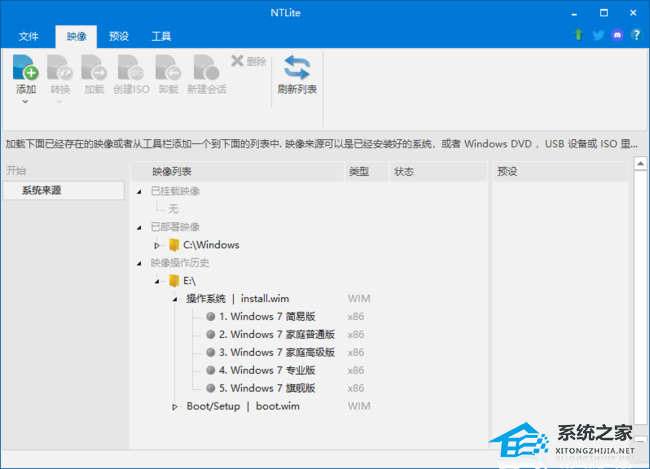
Task: Click the C:\Windows folder icon
Action: (174, 245)
